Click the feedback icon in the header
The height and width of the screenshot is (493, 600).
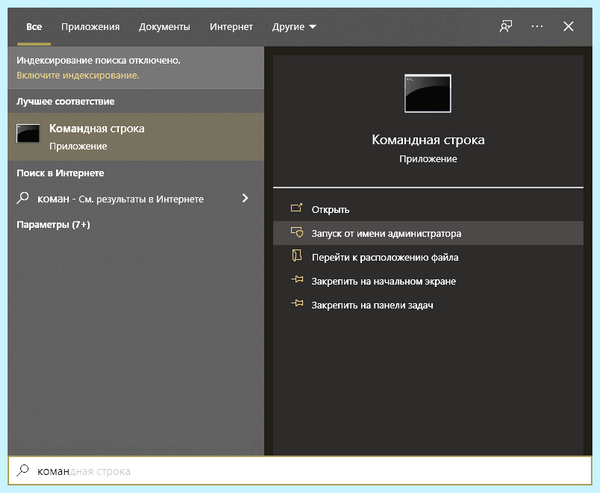pyautogui.click(x=506, y=26)
